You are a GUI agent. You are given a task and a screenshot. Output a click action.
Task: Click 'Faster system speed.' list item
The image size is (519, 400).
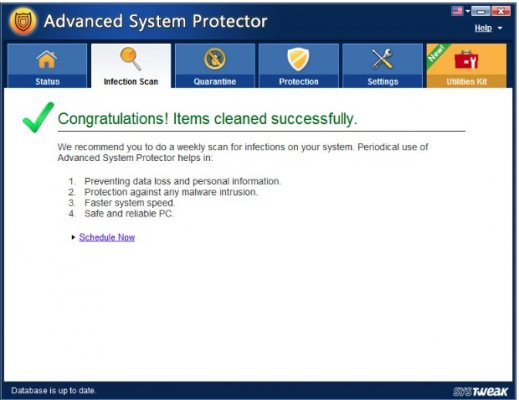pos(129,203)
